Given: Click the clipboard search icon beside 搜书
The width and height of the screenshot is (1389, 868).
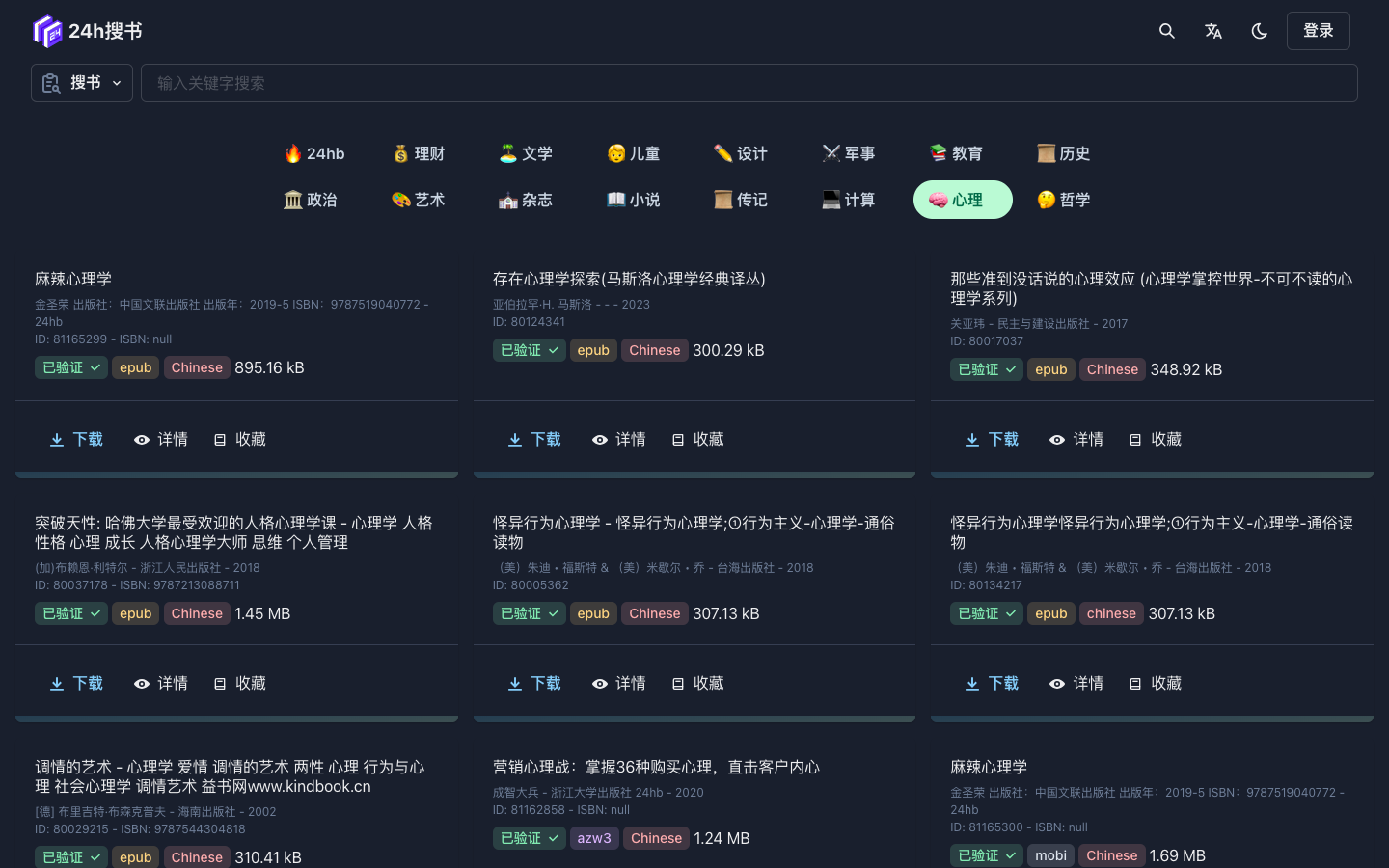Looking at the screenshot, I should coord(51,83).
